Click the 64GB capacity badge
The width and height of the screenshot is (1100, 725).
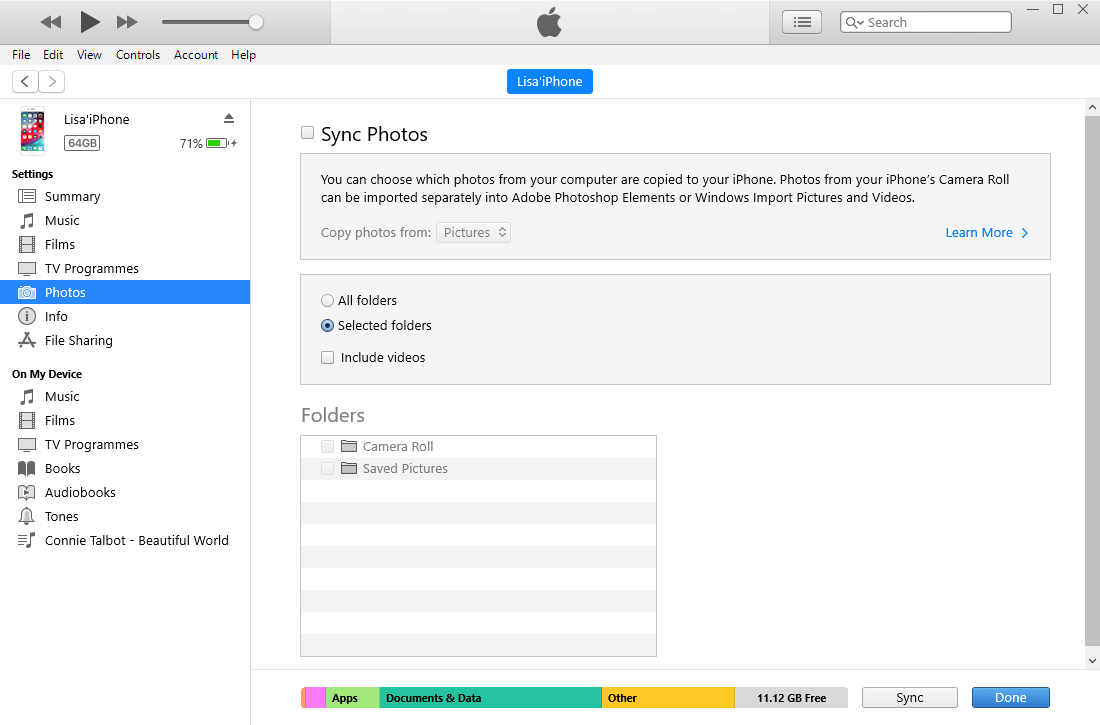[x=82, y=143]
